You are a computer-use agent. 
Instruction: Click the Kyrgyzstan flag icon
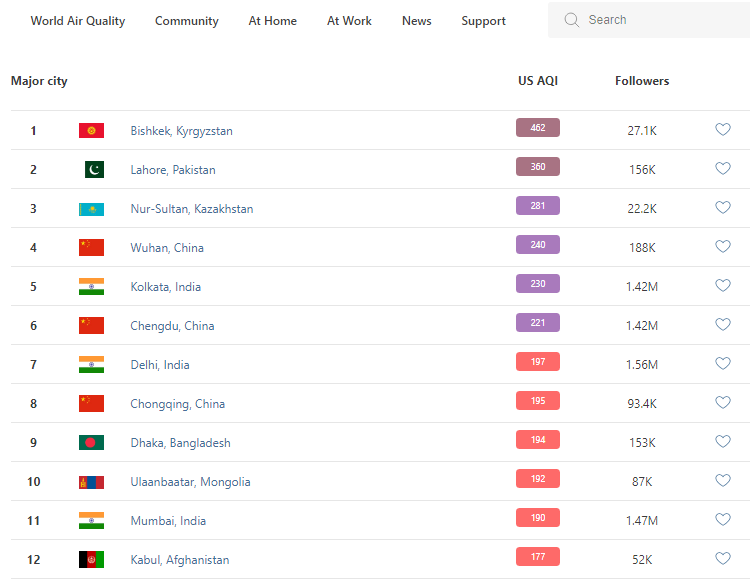[91, 131]
